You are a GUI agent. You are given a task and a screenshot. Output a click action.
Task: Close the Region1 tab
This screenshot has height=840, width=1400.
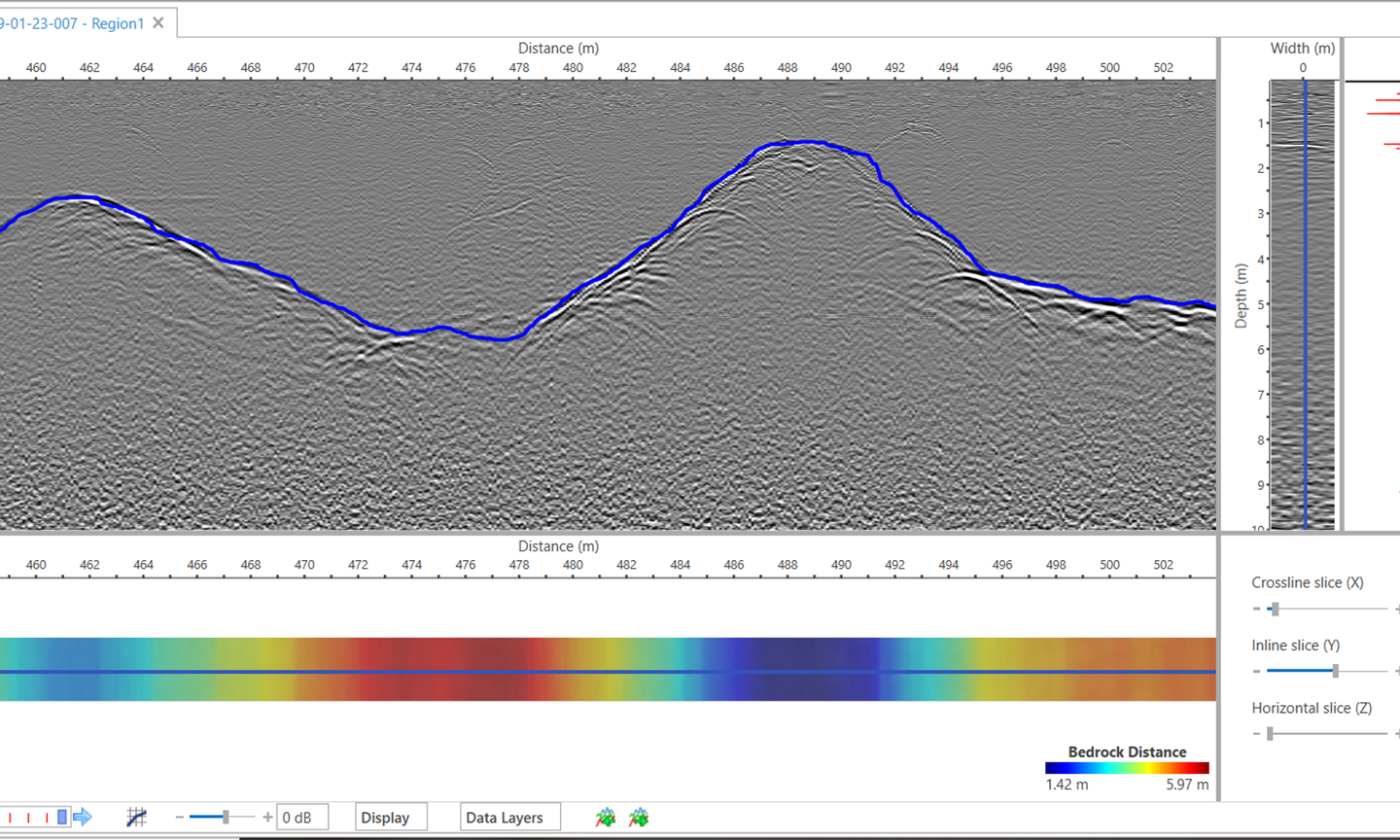point(158,22)
